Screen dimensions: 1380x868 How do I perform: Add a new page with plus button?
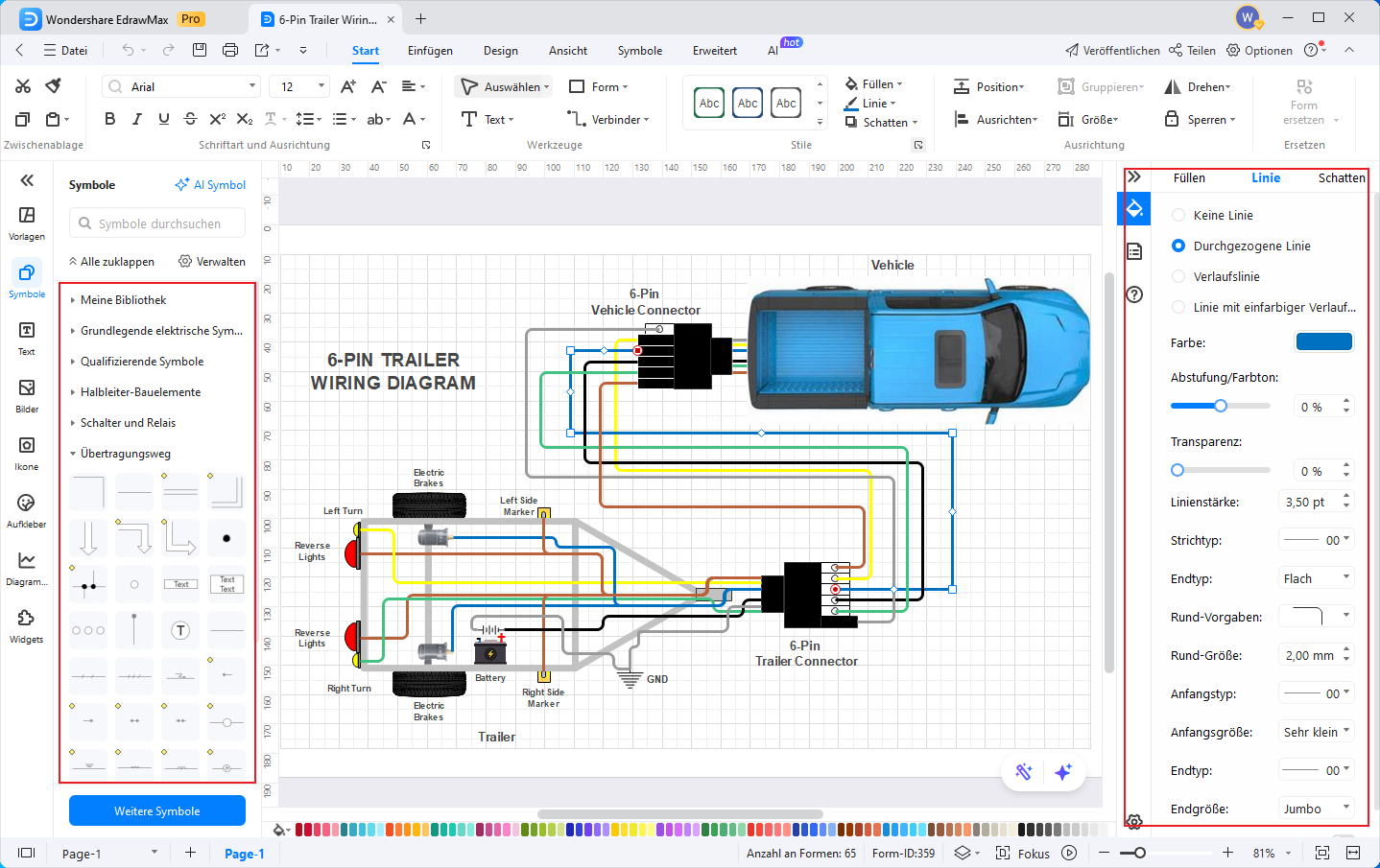click(x=190, y=853)
